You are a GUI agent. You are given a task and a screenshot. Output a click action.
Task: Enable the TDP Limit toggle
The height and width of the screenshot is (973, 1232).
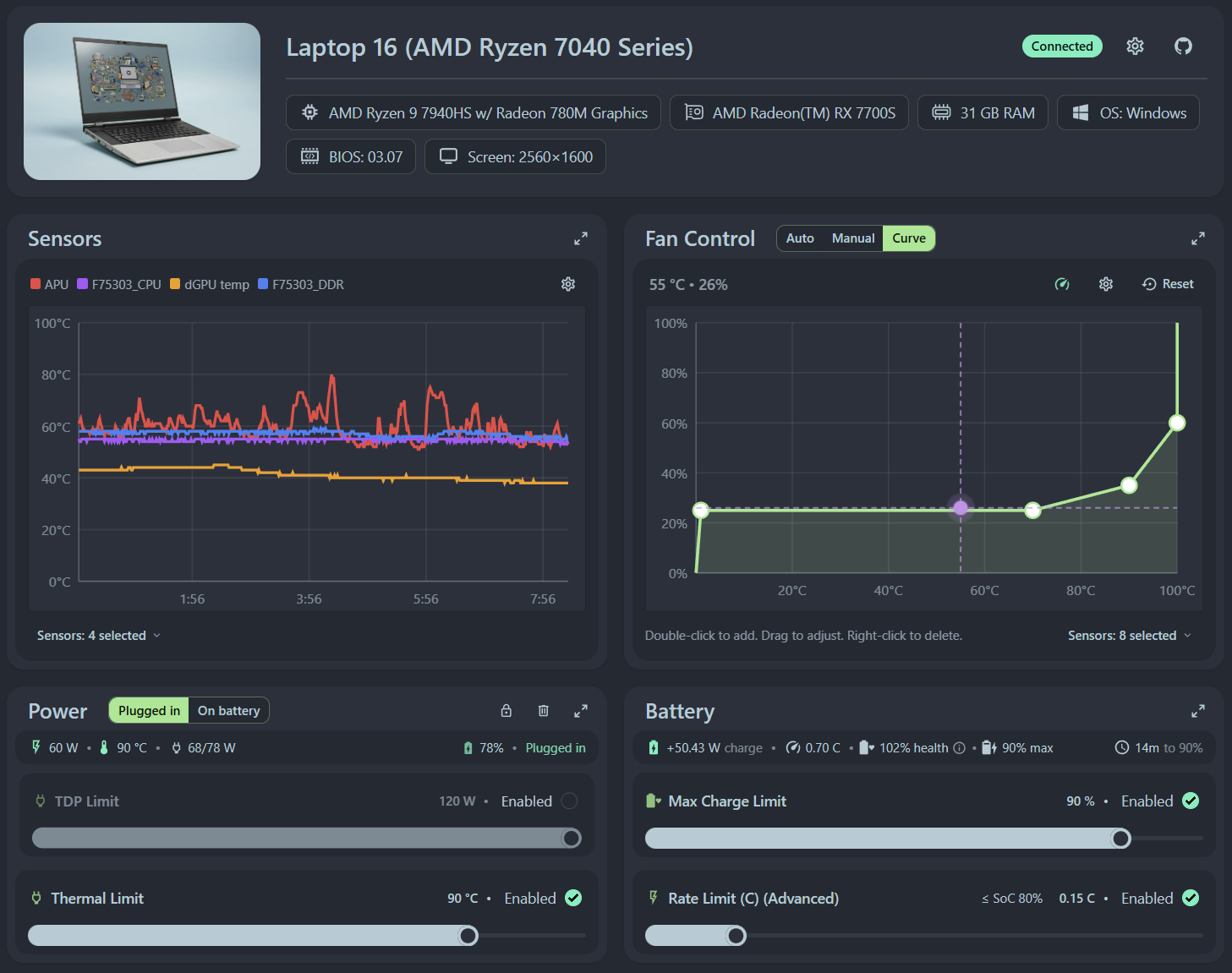[568, 801]
